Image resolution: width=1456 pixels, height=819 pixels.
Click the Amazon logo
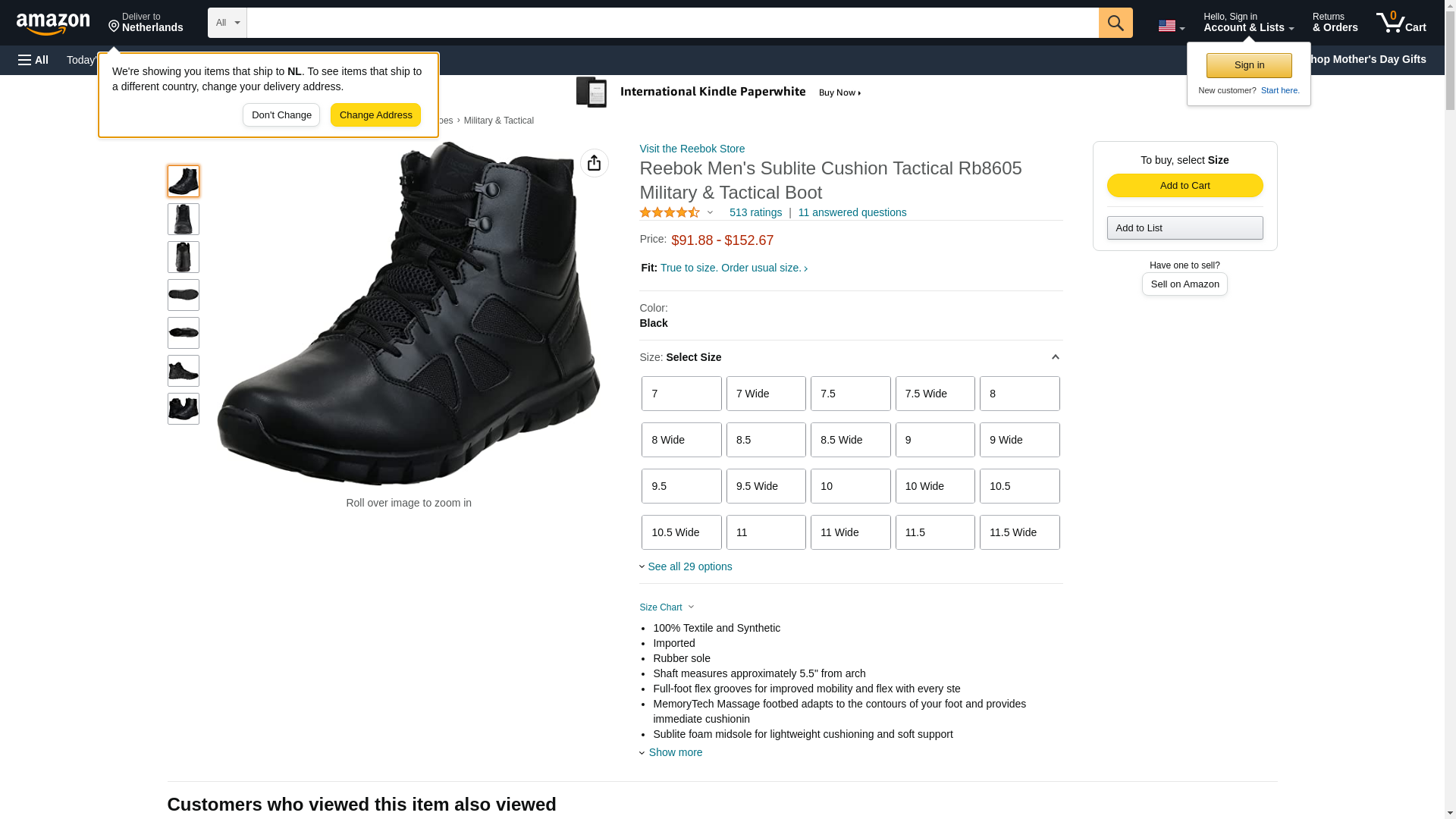pos(53,24)
